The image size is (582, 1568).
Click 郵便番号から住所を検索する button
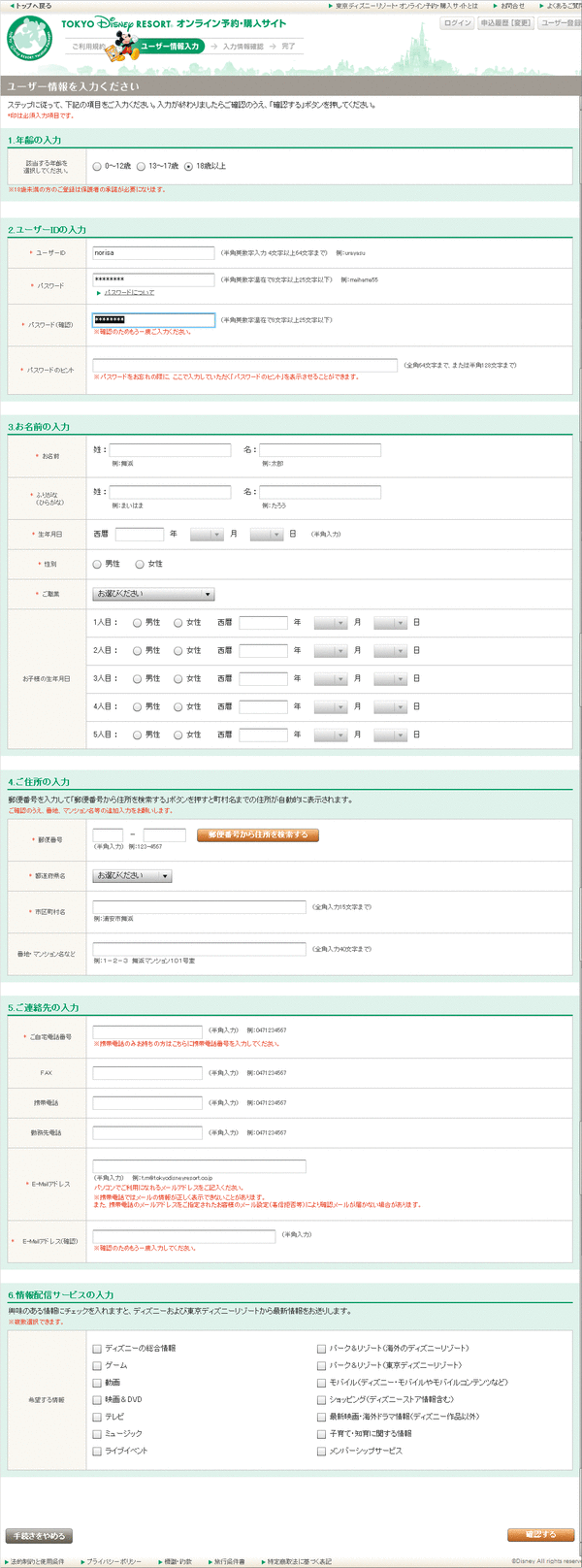point(258,834)
